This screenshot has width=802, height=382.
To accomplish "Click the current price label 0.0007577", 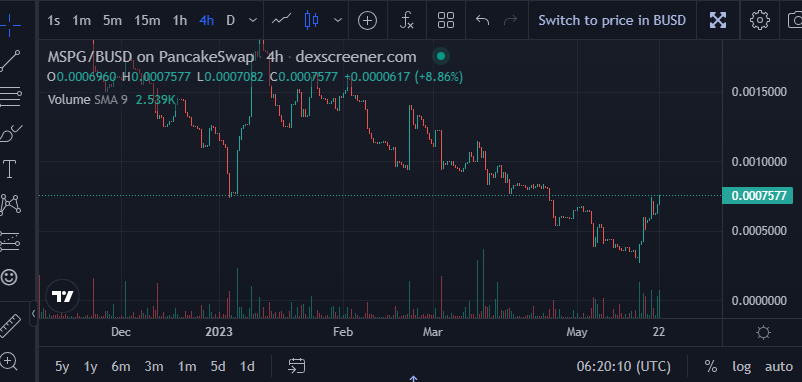I will click(x=757, y=196).
